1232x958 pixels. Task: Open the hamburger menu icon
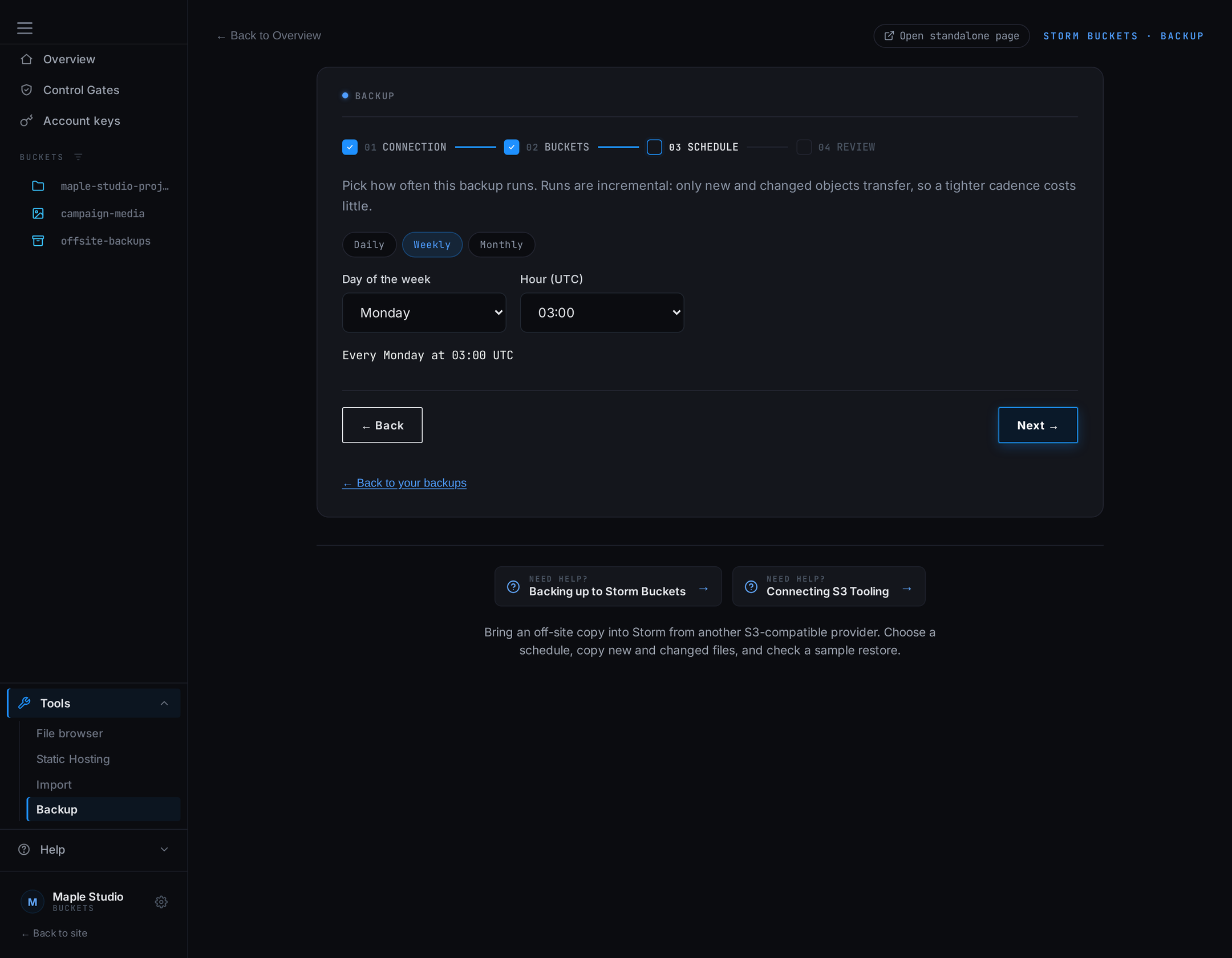coord(25,28)
